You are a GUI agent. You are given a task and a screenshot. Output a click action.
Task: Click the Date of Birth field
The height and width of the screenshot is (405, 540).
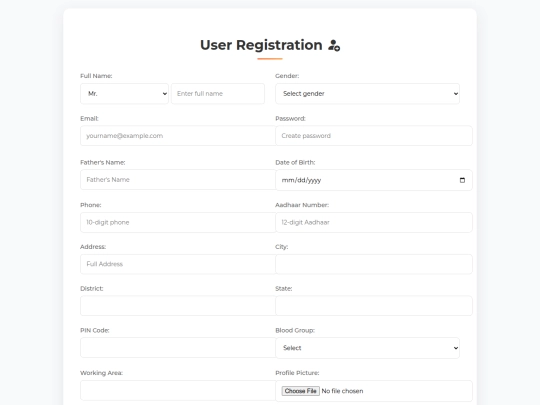[x=374, y=180]
